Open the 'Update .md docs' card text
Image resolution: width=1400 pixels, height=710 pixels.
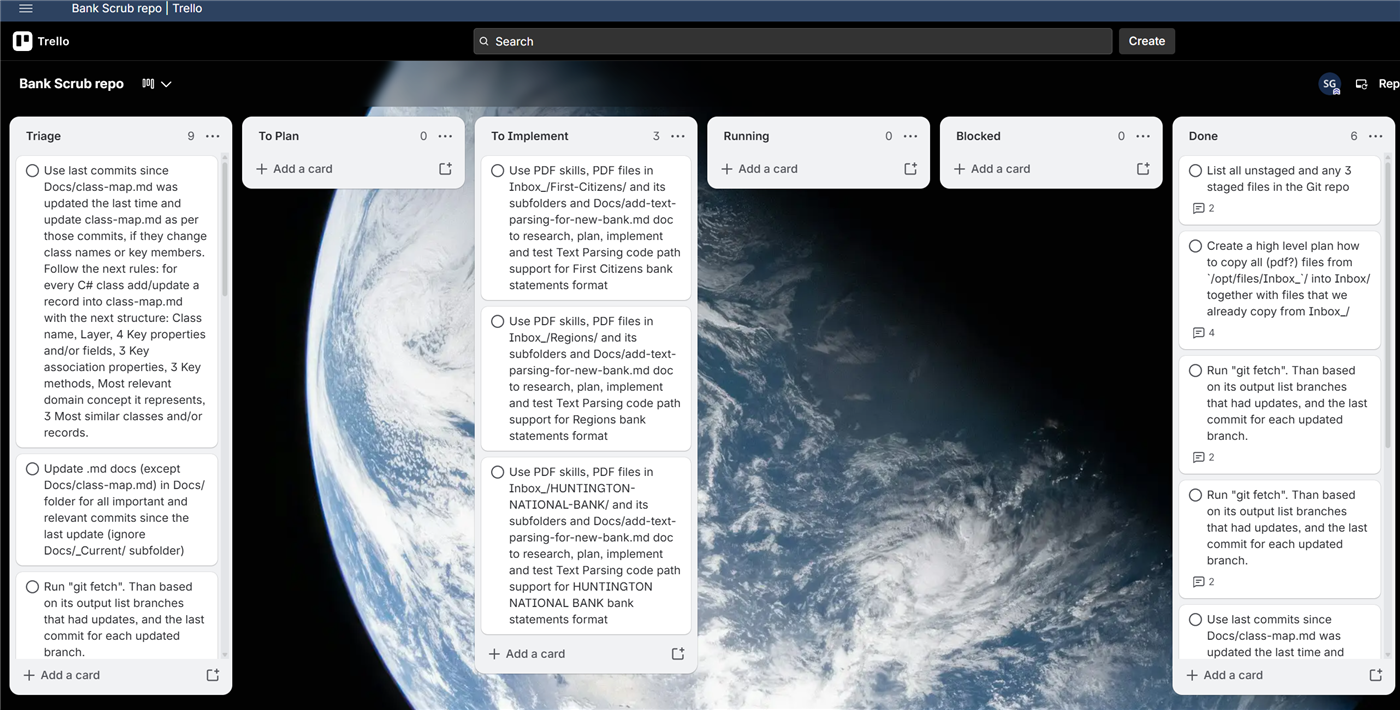pyautogui.click(x=125, y=510)
